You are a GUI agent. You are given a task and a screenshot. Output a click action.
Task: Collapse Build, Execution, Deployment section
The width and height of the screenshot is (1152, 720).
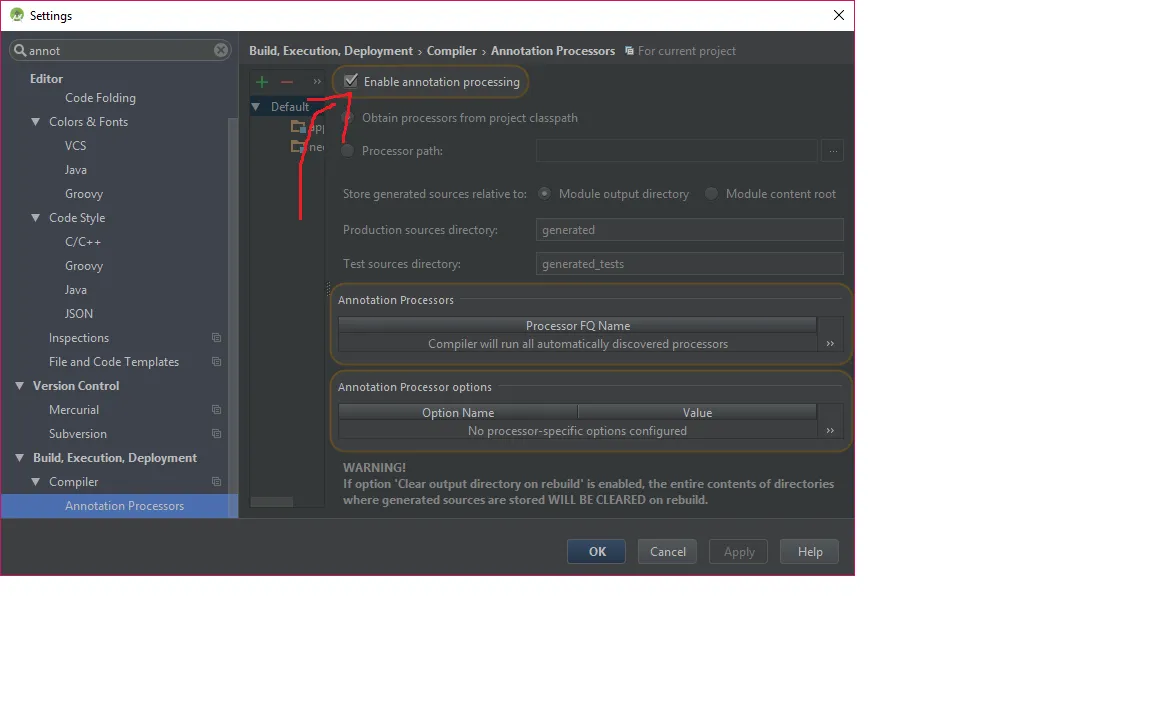click(x=20, y=458)
